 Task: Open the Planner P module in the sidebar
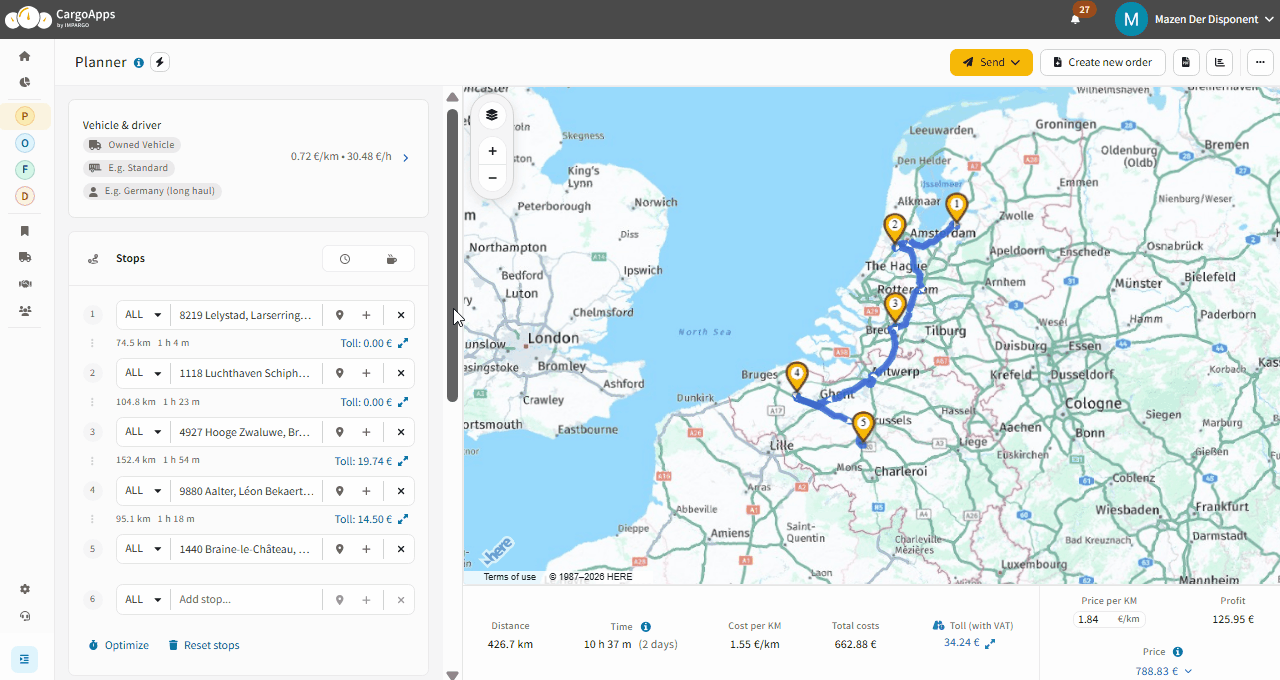click(x=25, y=116)
